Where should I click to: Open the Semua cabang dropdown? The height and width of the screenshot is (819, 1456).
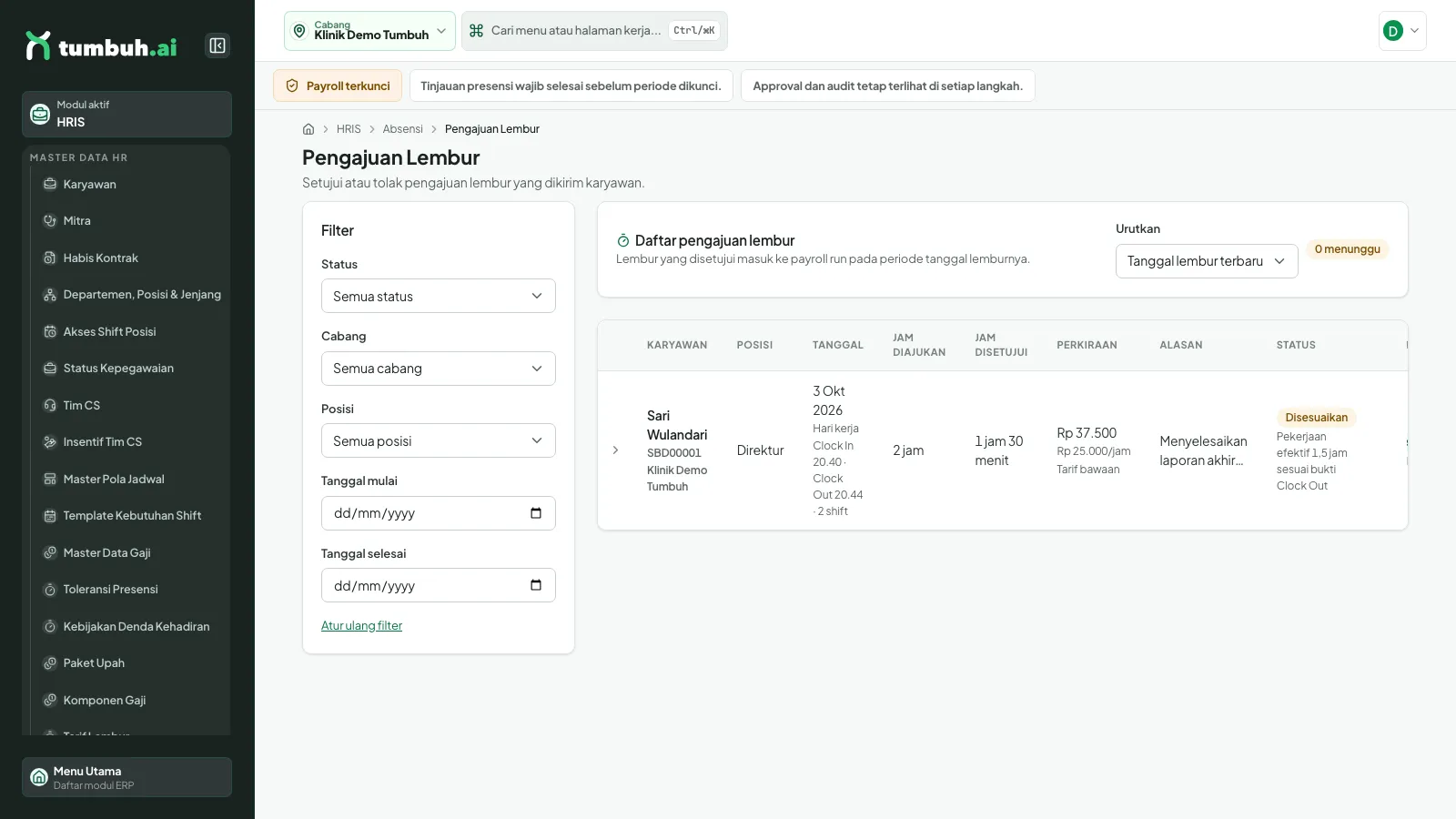[439, 369]
